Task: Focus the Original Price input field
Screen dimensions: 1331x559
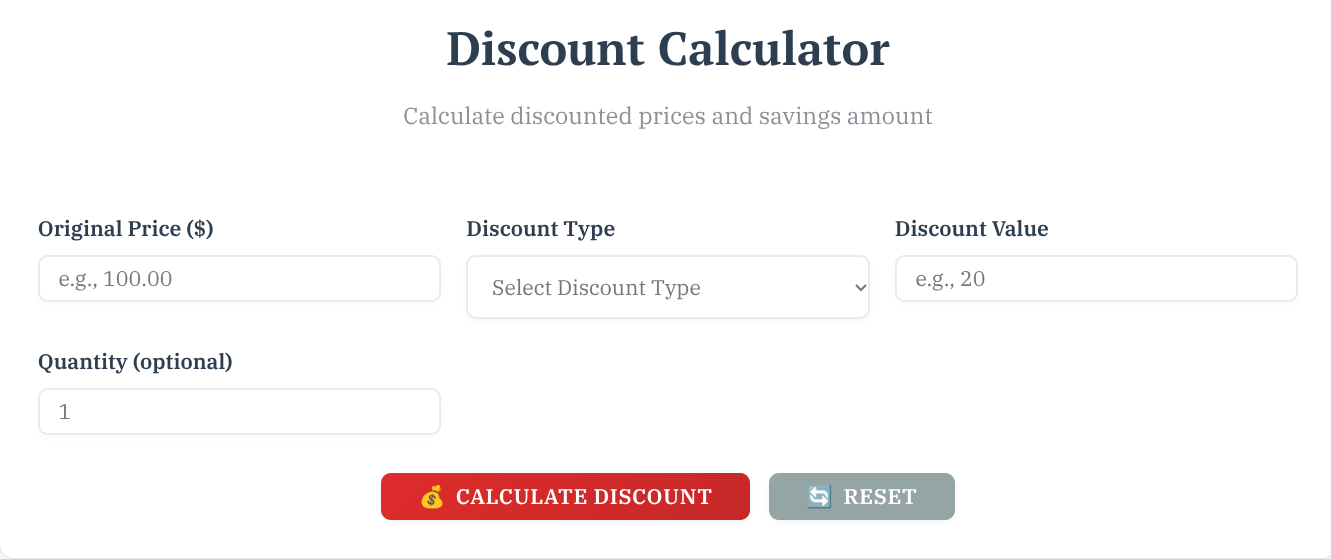Action: coord(239,279)
